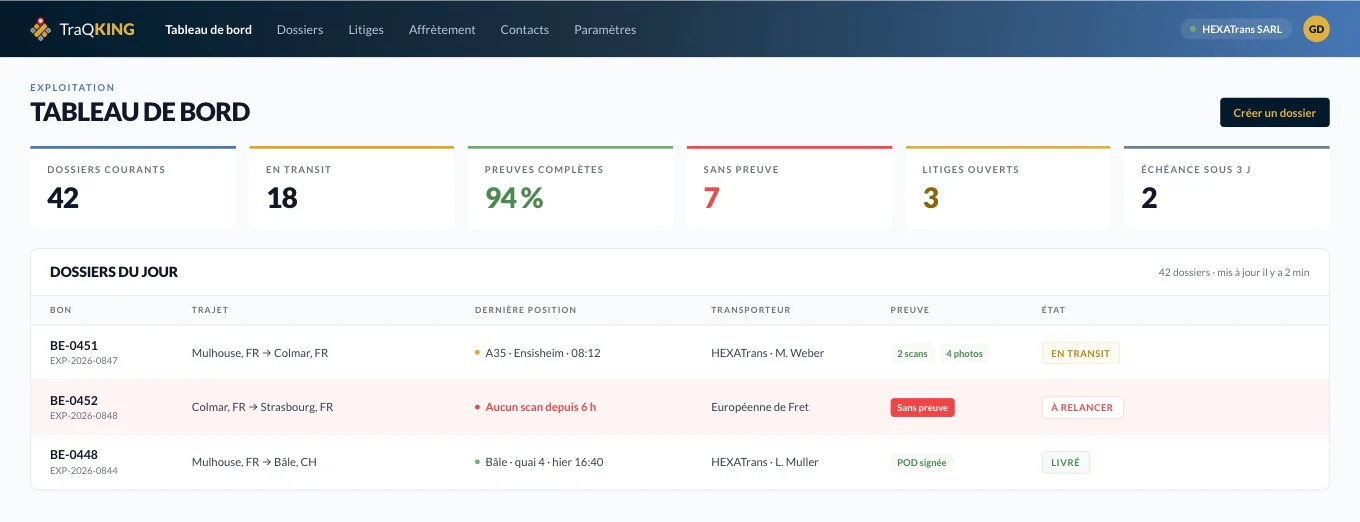
Task: Open the Échéance sous 3 j card
Action: (1227, 187)
